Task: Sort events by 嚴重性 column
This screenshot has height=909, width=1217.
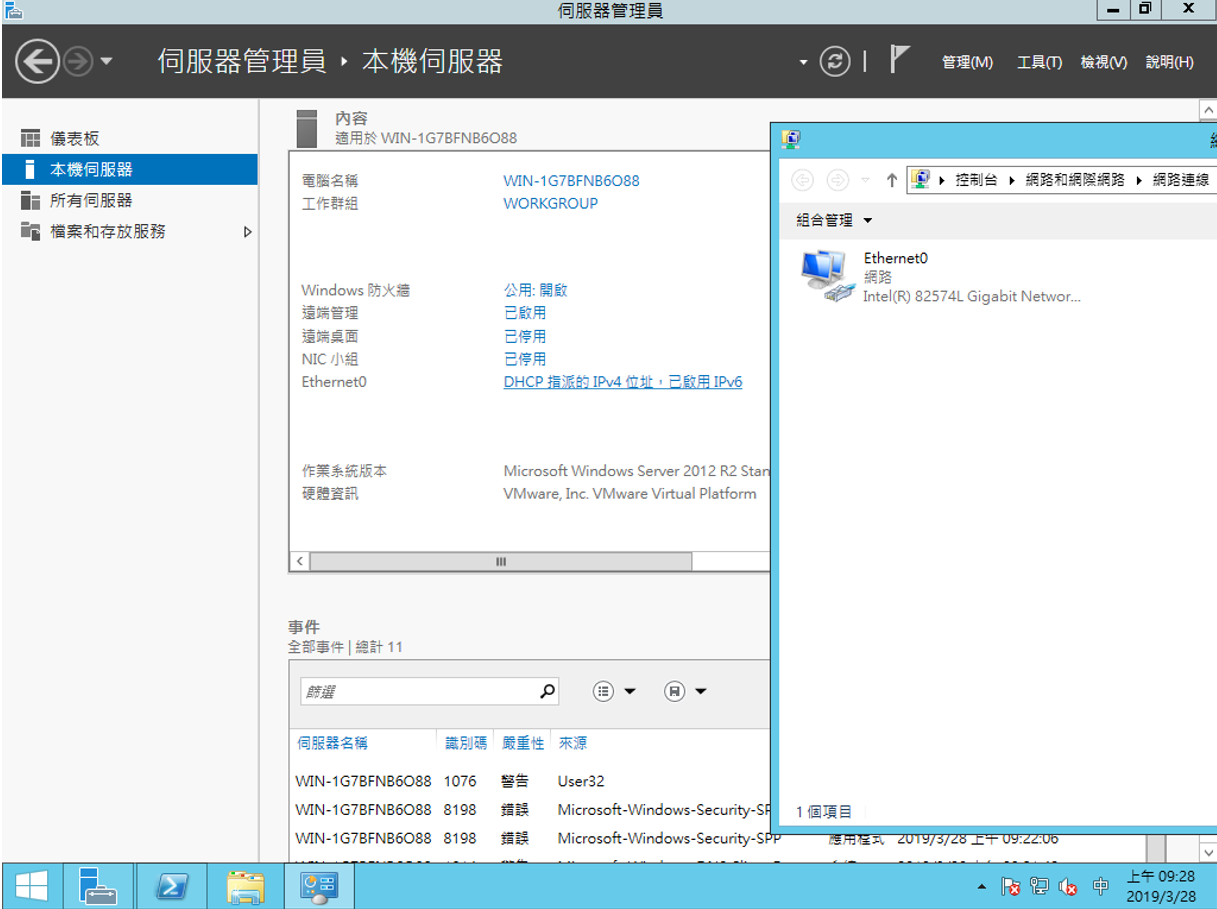Action: [x=523, y=743]
